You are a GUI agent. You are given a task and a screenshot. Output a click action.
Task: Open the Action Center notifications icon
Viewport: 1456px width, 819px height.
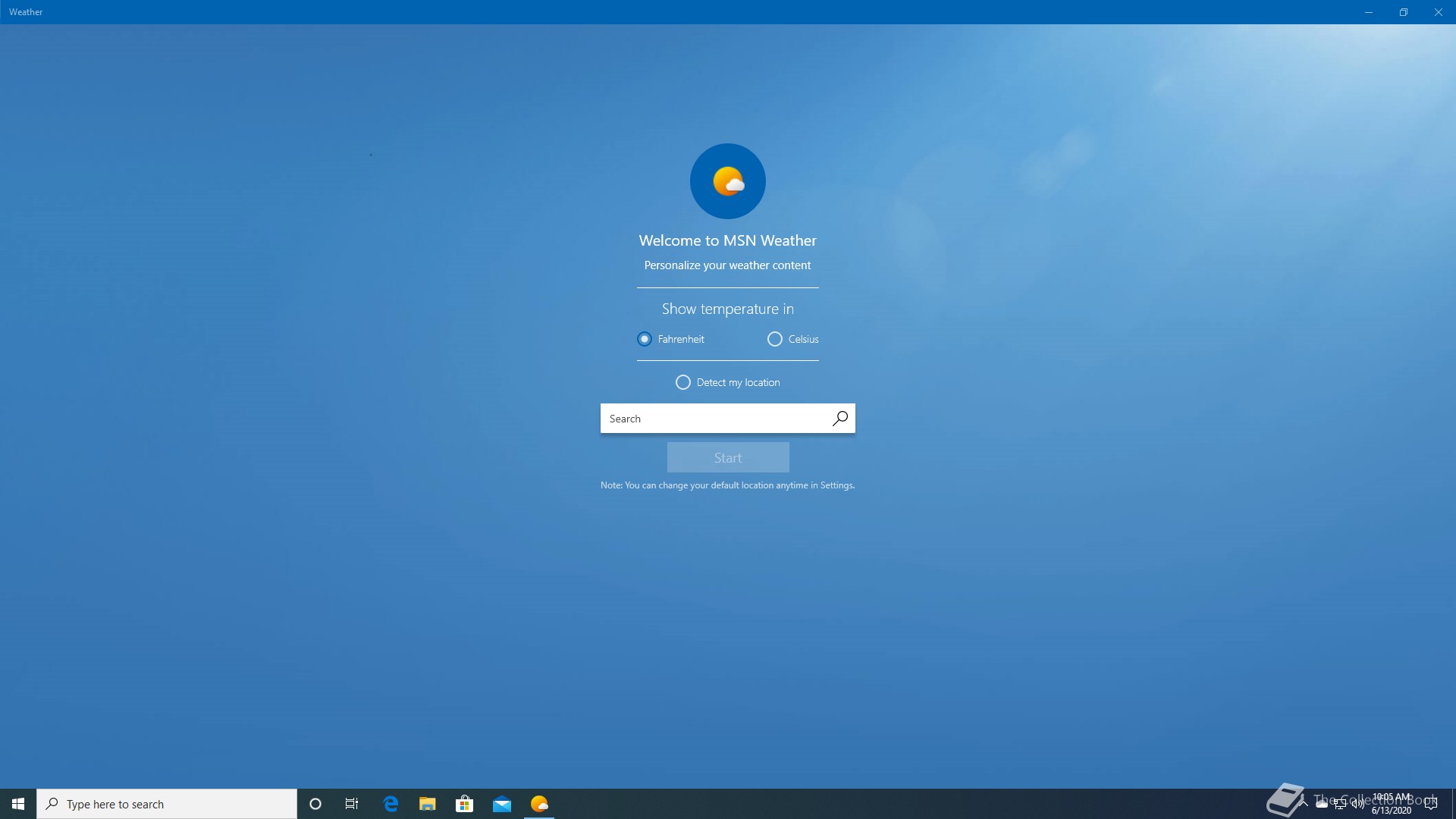click(1431, 804)
